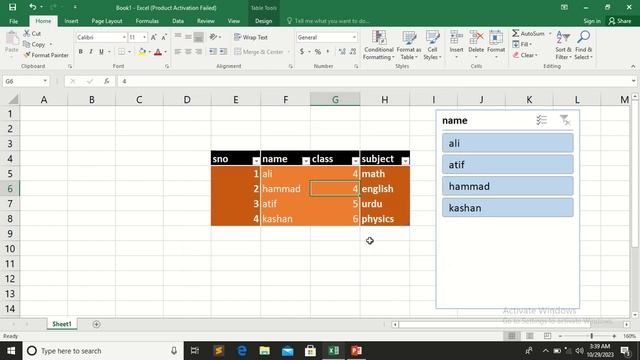This screenshot has width=640, height=360.
Task: Open the Table Tools Design tab
Action: 263,21
